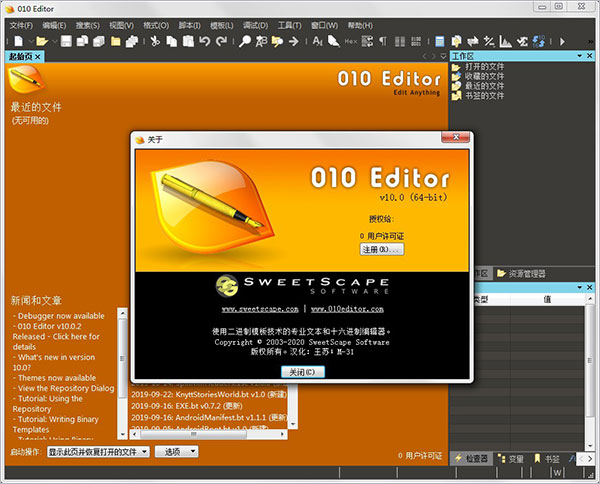
Task: Select 打开的文件 in the workspace tree
Action: tap(484, 67)
